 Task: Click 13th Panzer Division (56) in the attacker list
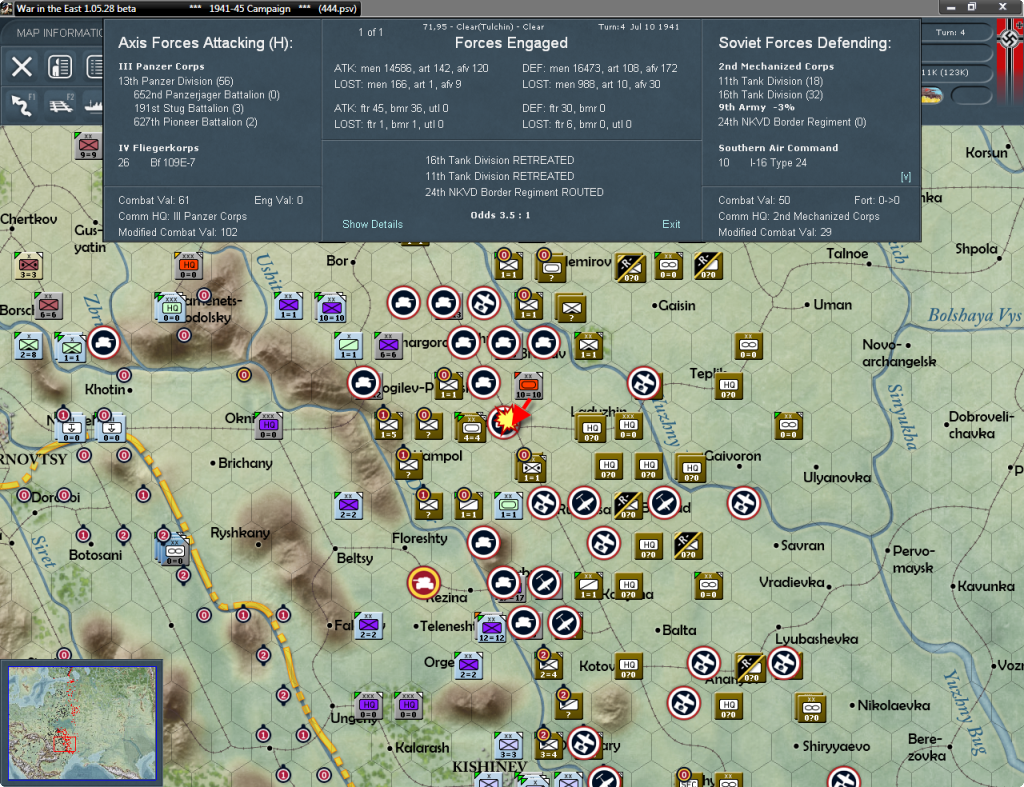[x=176, y=81]
